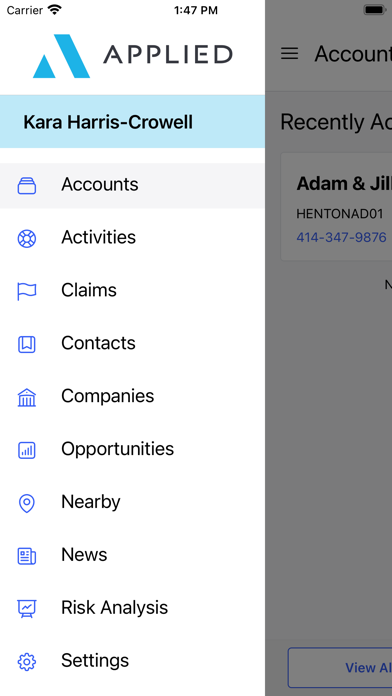392x696 pixels.
Task: Tap the battery indicator icon
Action: click(x=376, y=10)
